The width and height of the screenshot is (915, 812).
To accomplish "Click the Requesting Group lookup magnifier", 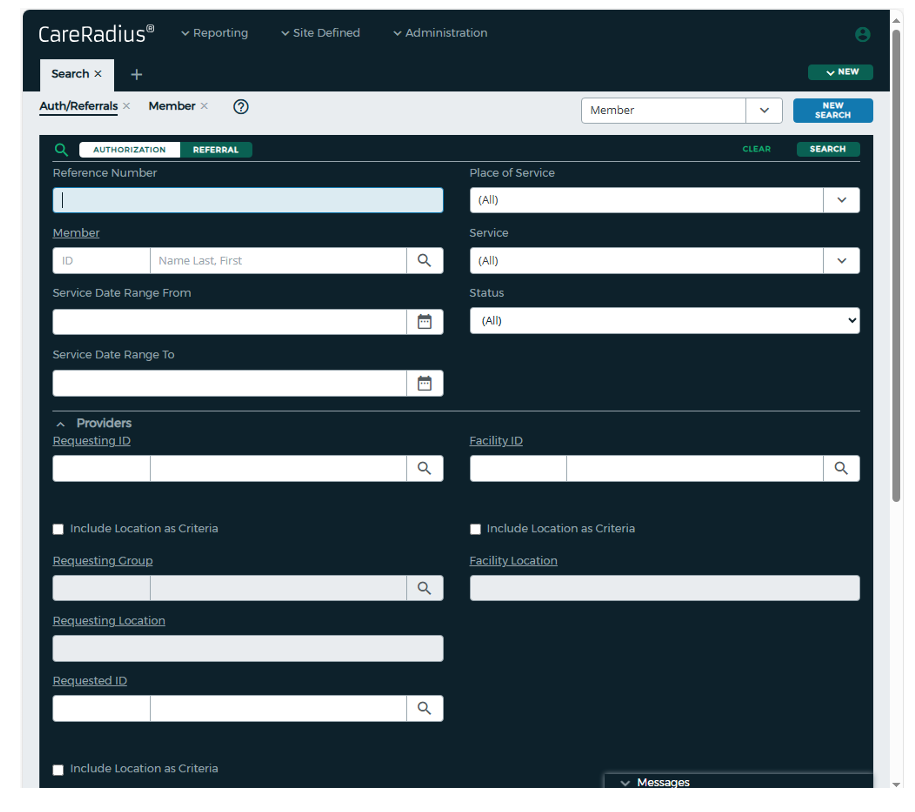I will pos(424,588).
